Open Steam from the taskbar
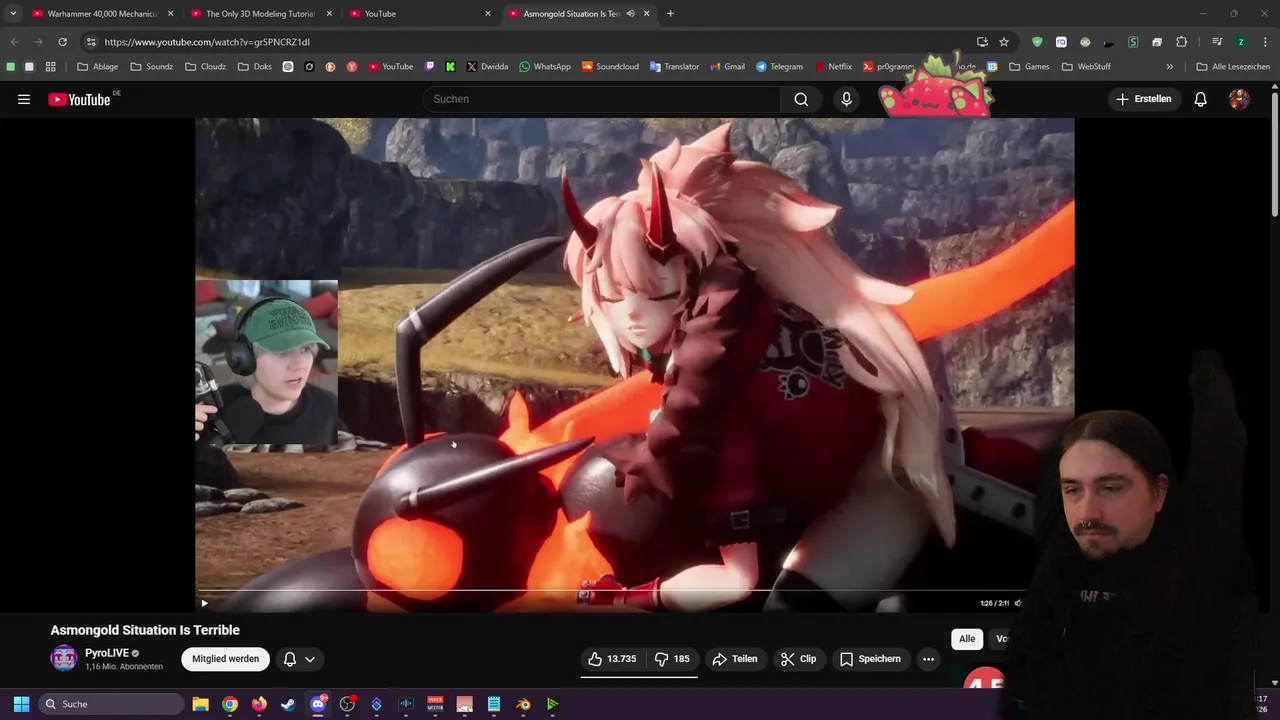The height and width of the screenshot is (720, 1280). [288, 704]
